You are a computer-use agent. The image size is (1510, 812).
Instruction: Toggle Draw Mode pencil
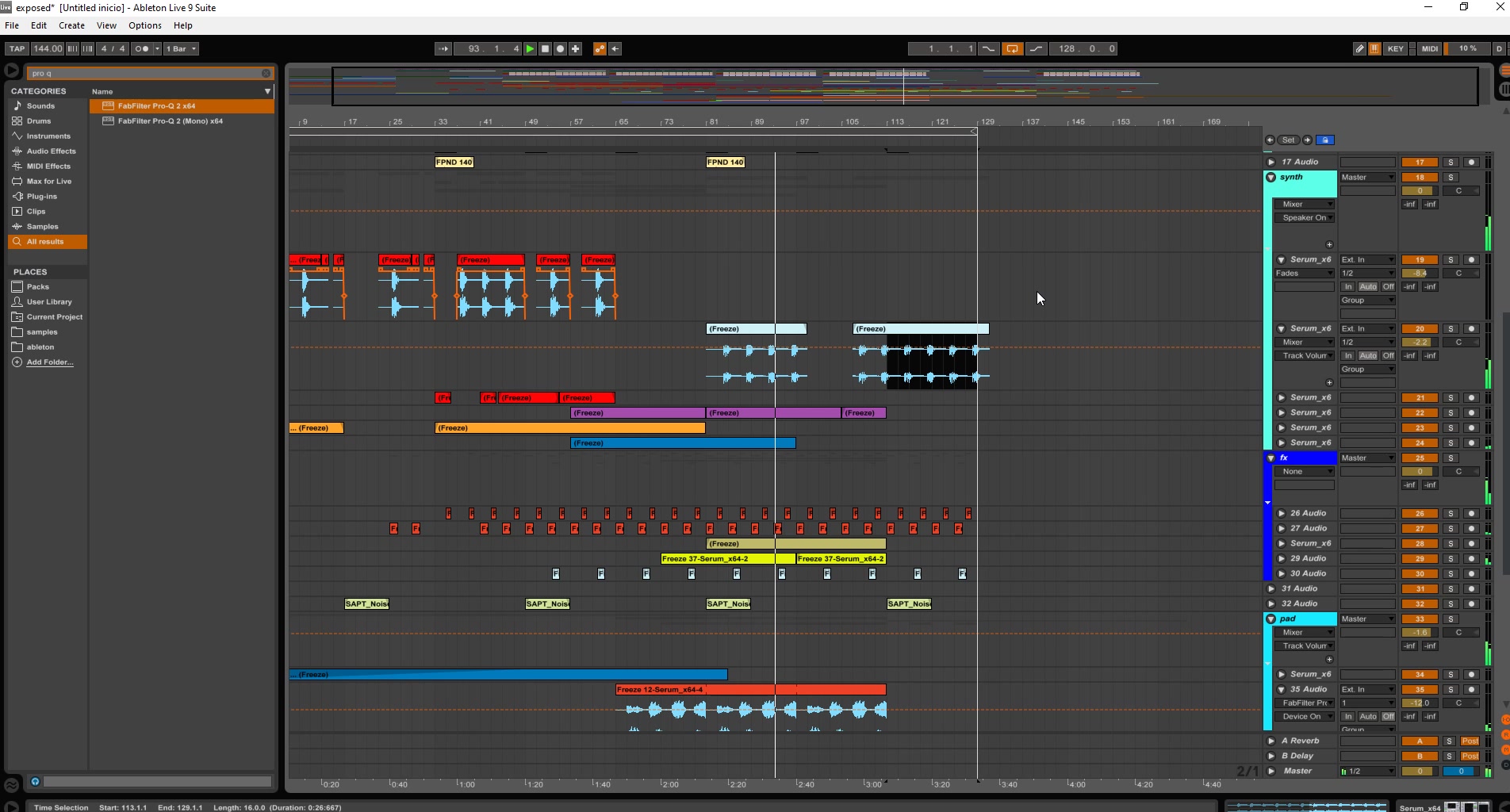1359,49
